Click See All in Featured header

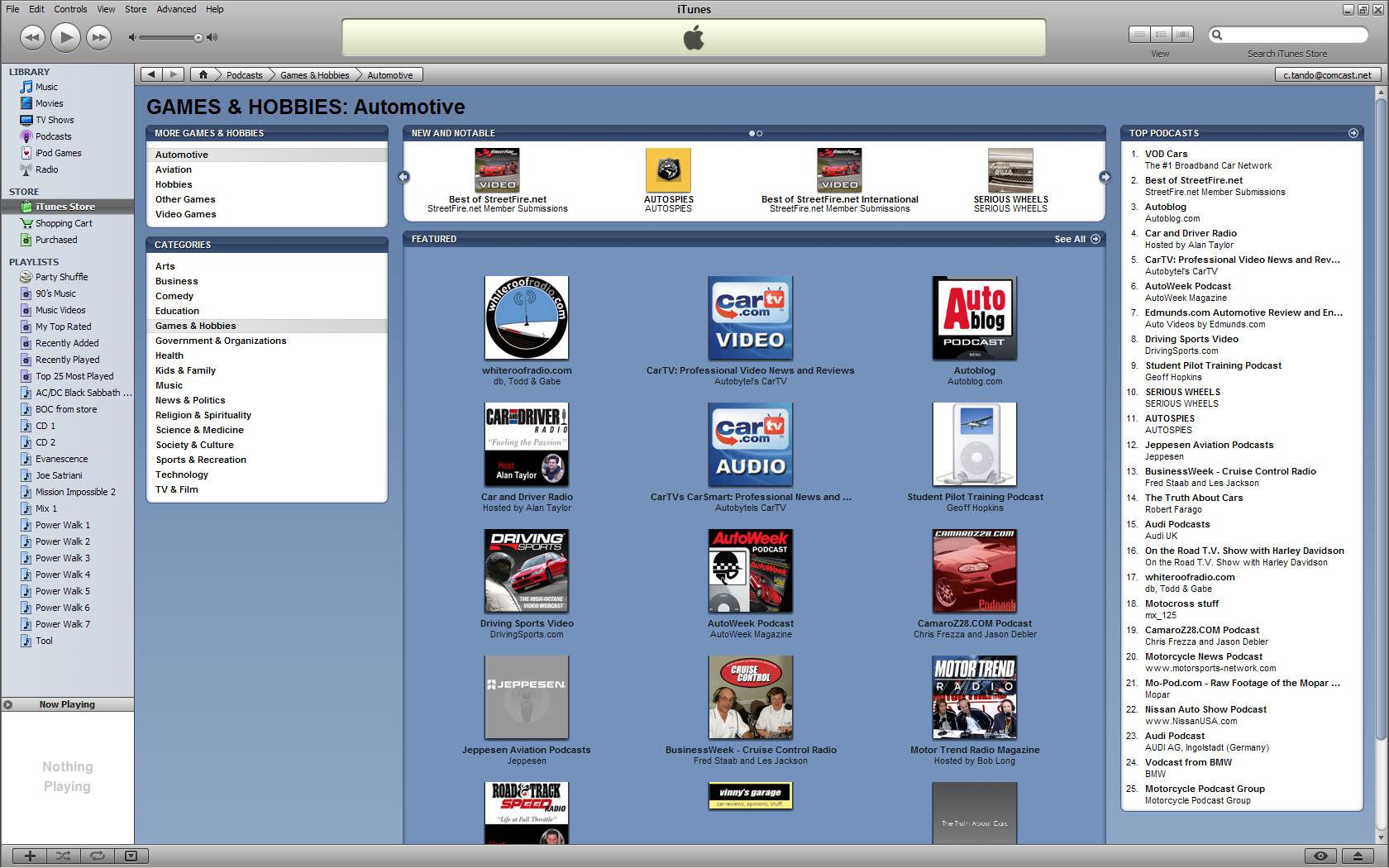coord(1076,239)
